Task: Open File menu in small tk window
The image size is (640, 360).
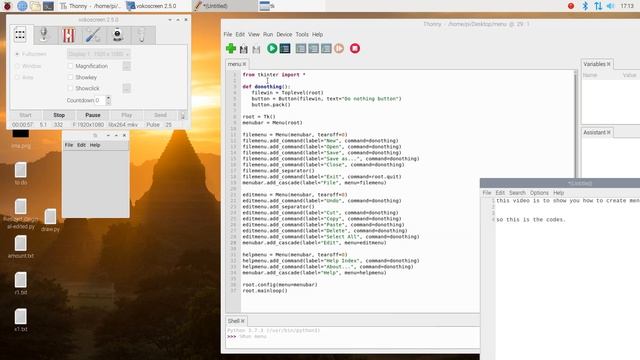Action: (69, 145)
